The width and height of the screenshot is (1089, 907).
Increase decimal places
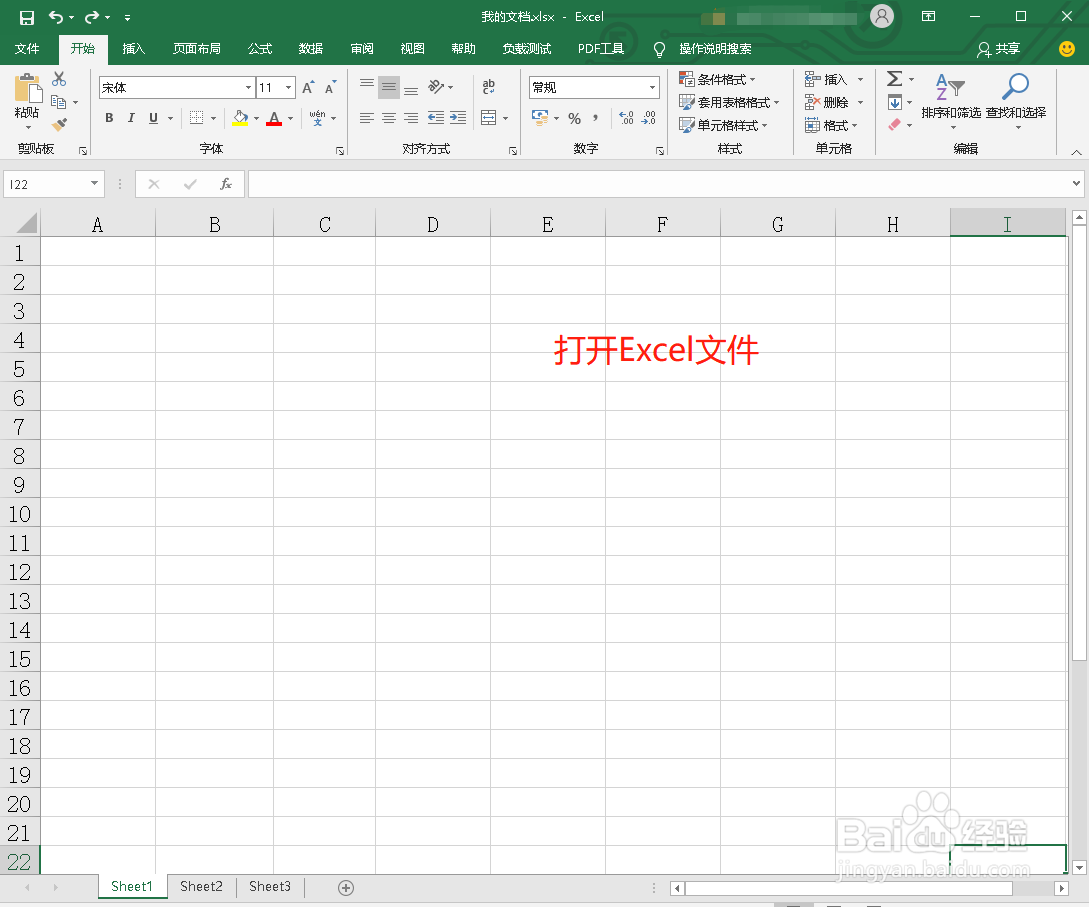pyautogui.click(x=626, y=118)
